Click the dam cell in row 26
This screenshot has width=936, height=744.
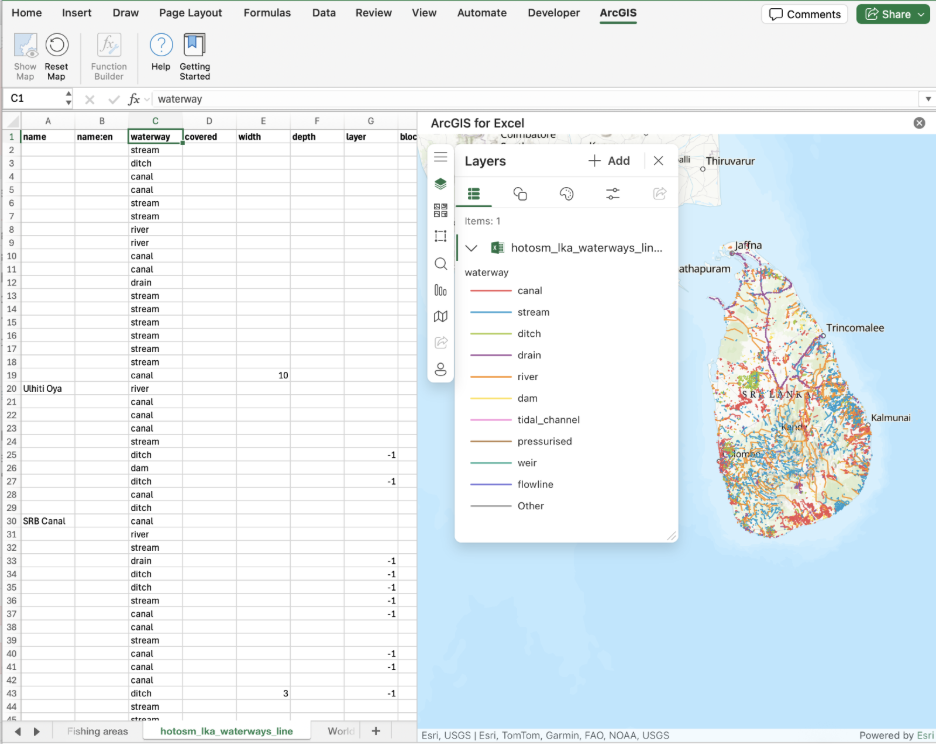coord(155,468)
